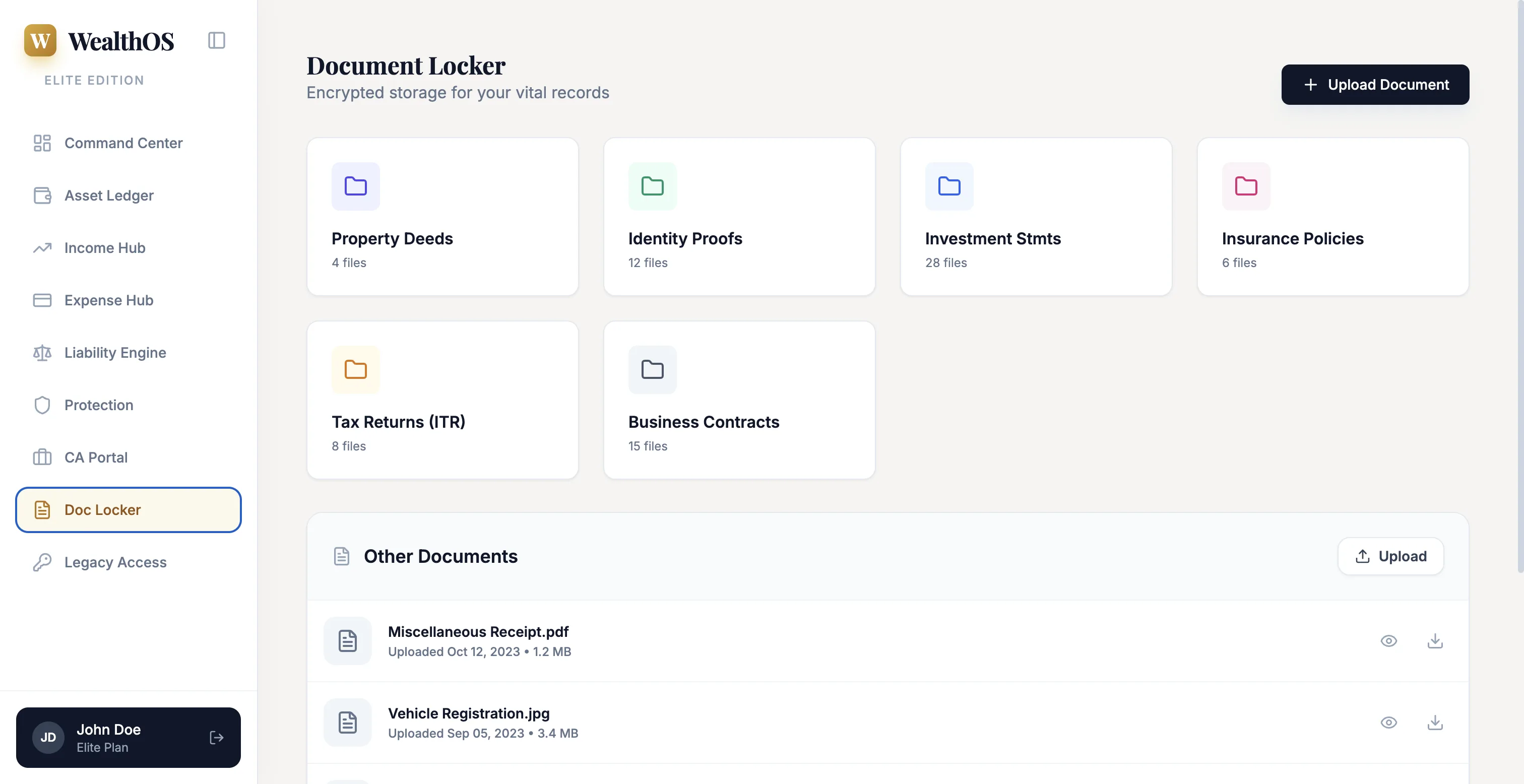The height and width of the screenshot is (784, 1524).
Task: Click the Other Documents section title
Action: tap(440, 556)
